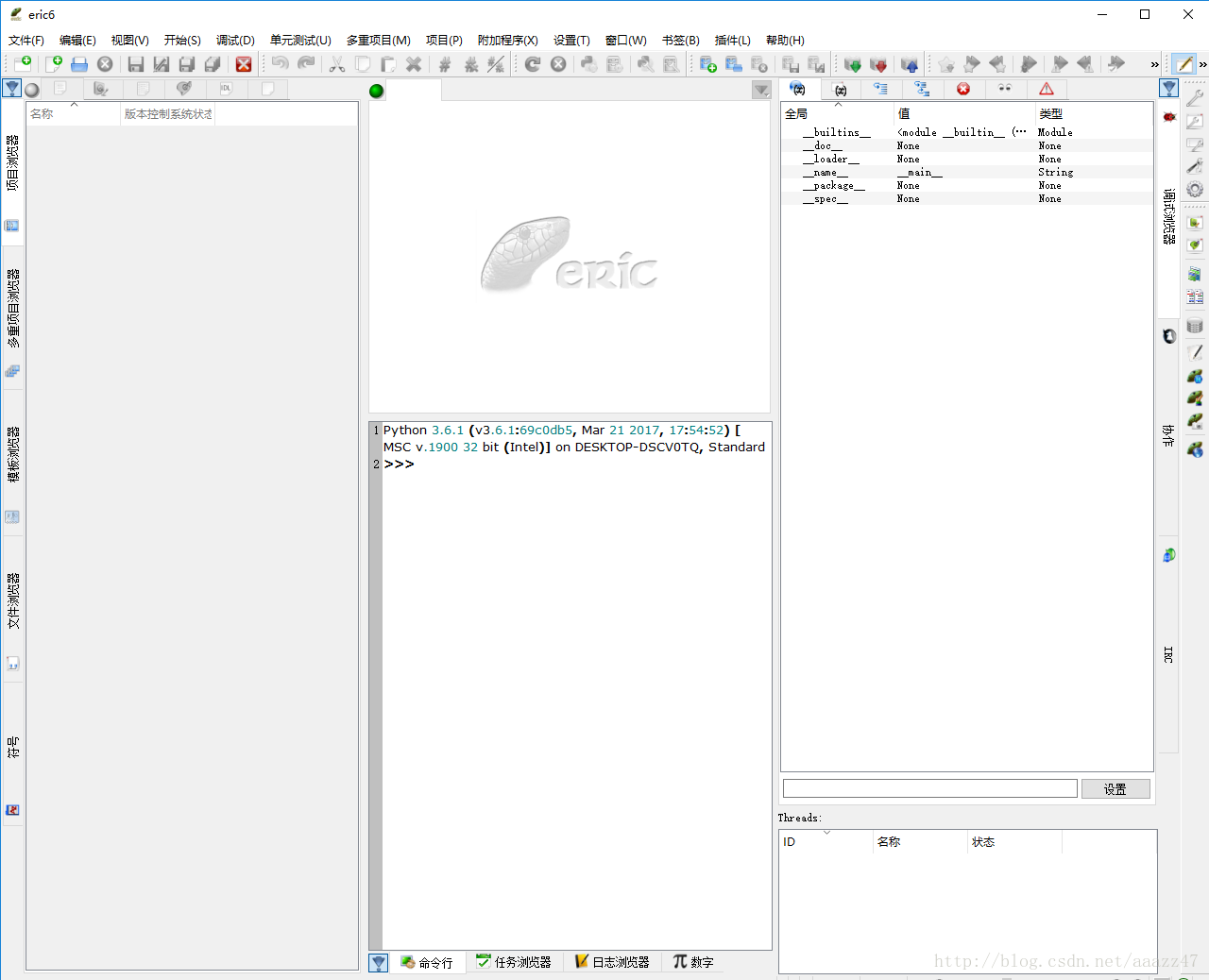
Task: Open the breakpoints tab with red X icon
Action: coord(963,89)
